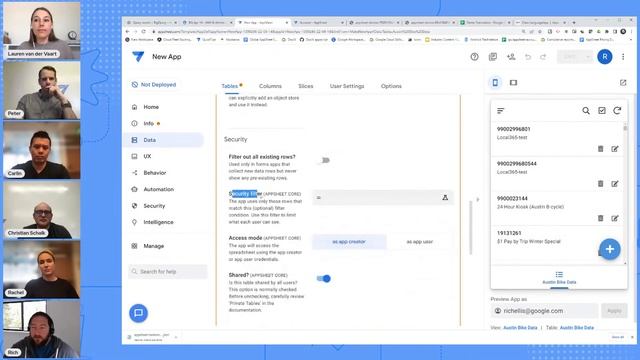Open the more options three-dot menu
Image resolution: width=640 pixels, height=360 pixels.
point(623,57)
